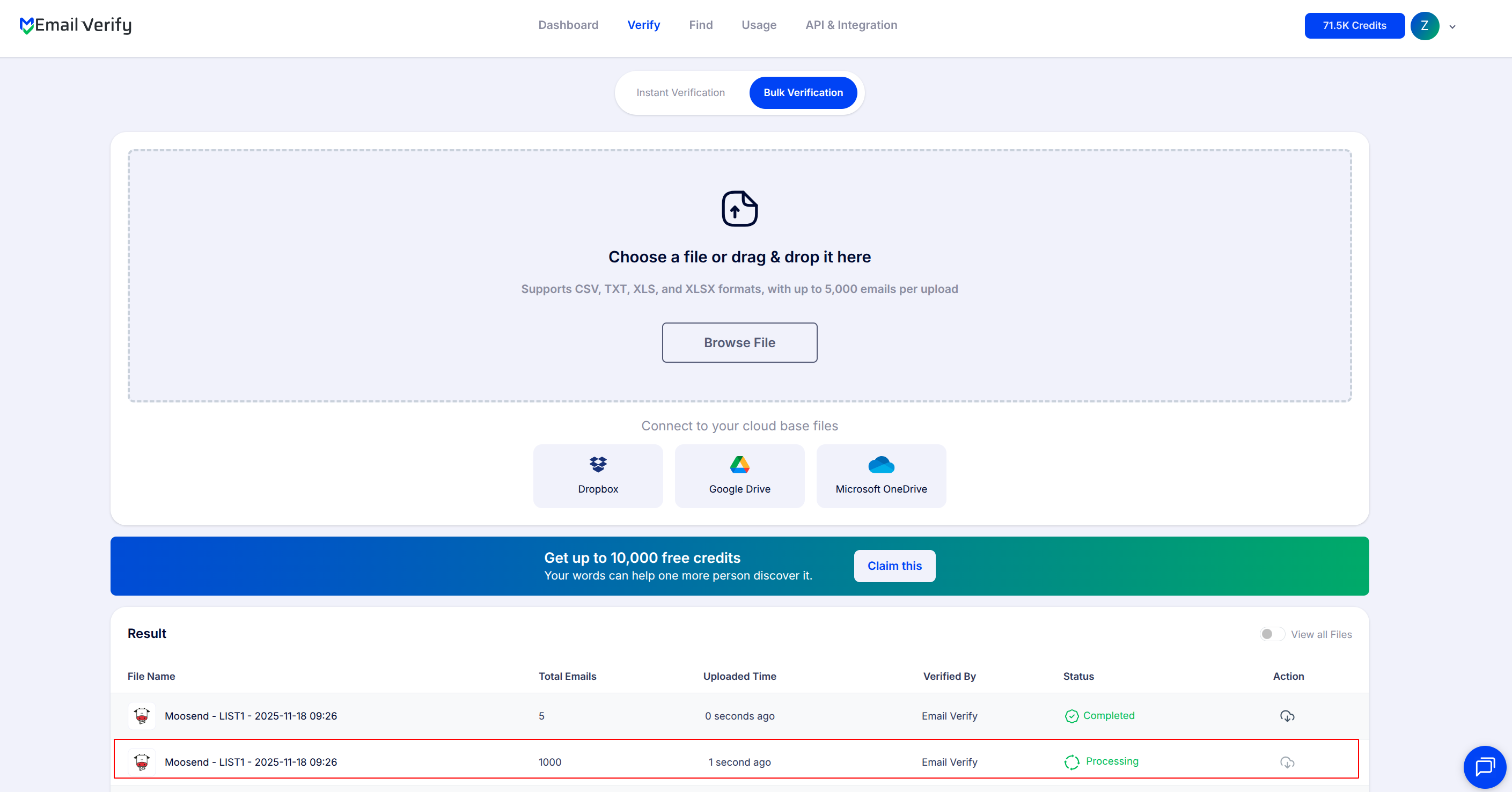Image resolution: width=1512 pixels, height=792 pixels.
Task: Open the Usage page
Action: pyautogui.click(x=759, y=25)
